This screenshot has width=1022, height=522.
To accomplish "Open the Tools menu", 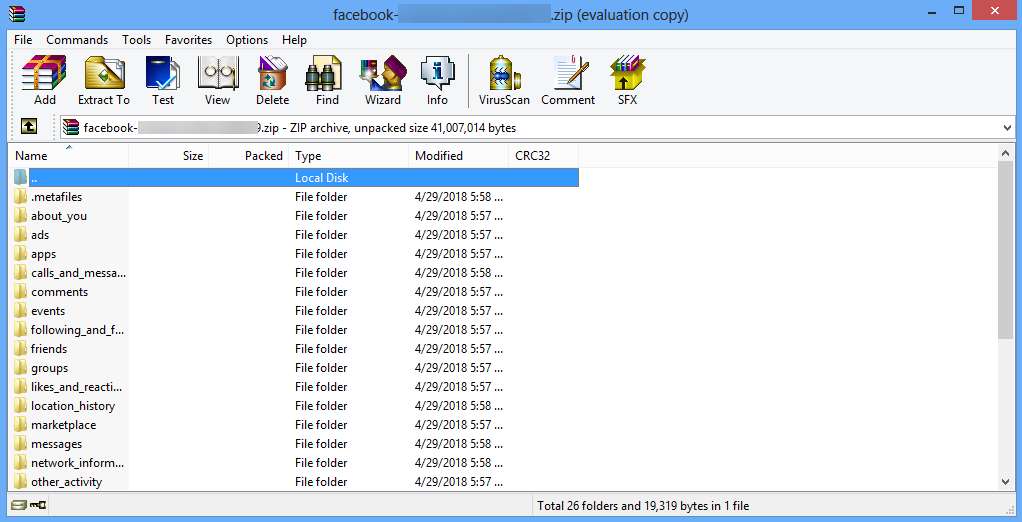I will pyautogui.click(x=136, y=40).
